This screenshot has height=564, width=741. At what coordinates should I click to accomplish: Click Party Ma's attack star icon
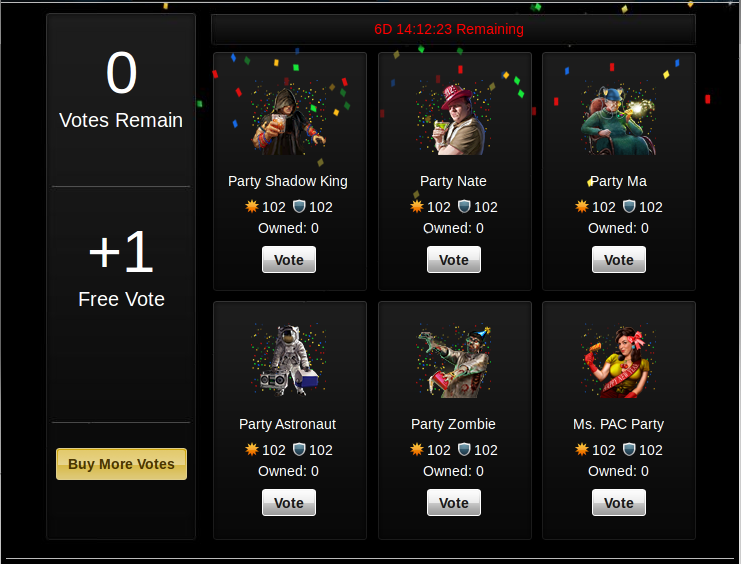582,206
